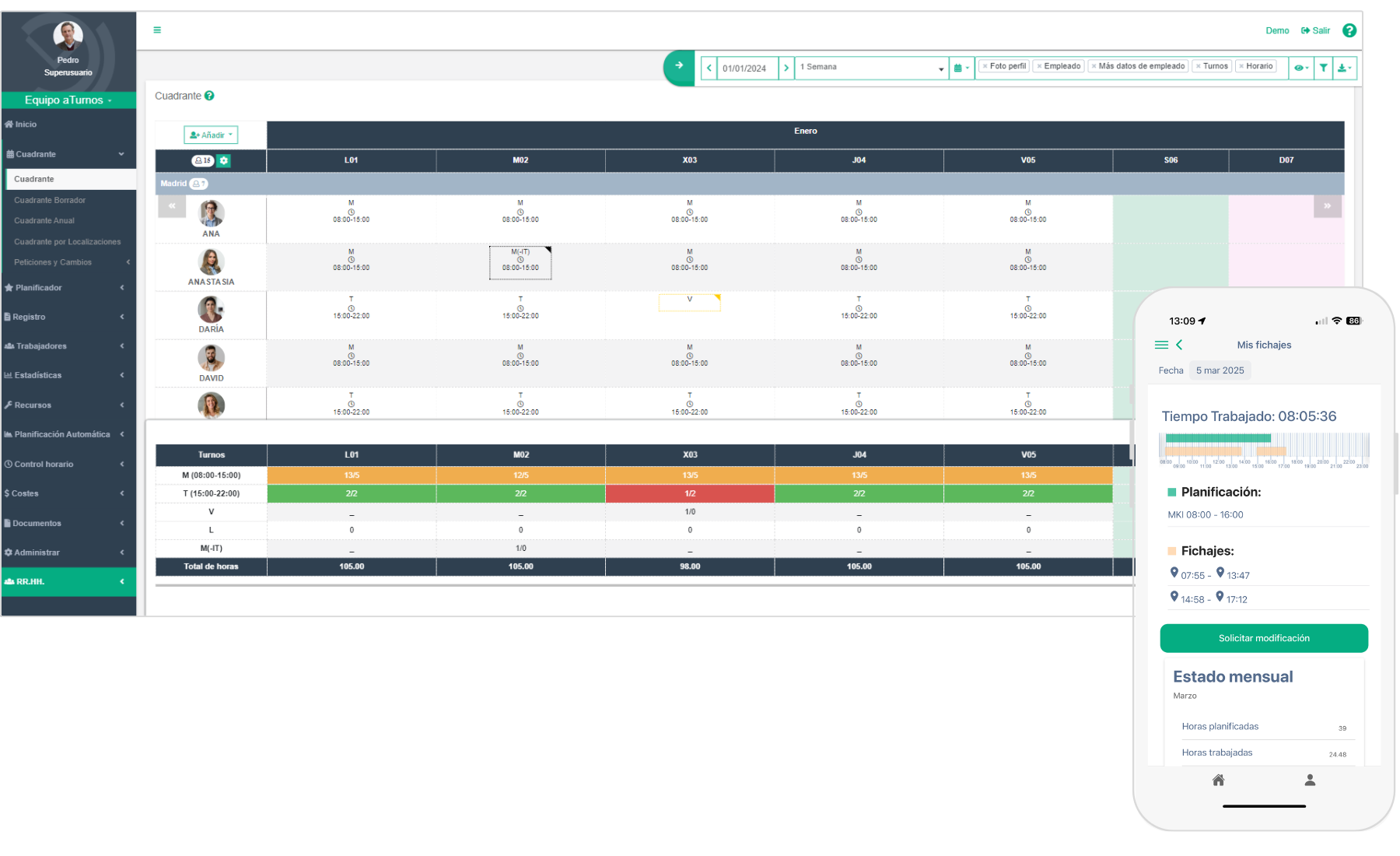Open Cuadrante Borrador in sidebar
1400x856 pixels.
[50, 200]
